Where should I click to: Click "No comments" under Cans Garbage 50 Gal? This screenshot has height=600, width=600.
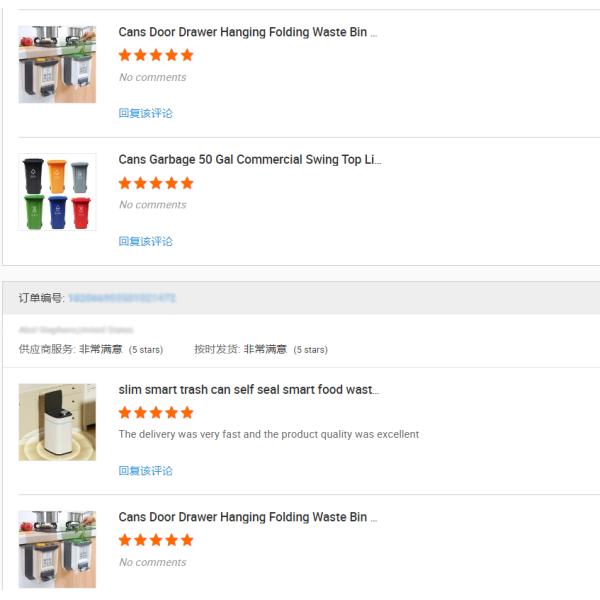pos(153,205)
